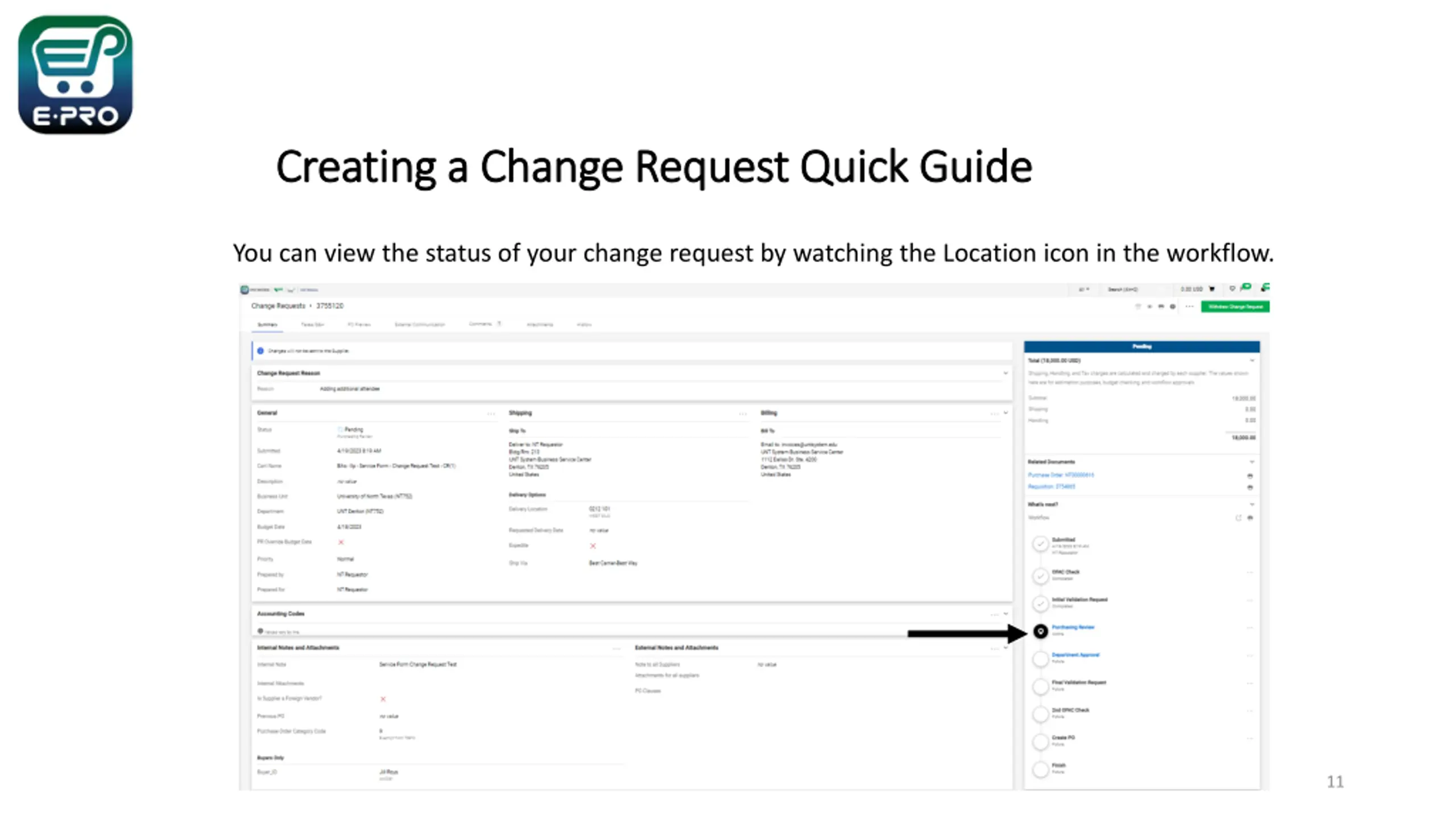Open the user profile icon in the top bar
Viewport: 1456px width, 819px height.
coord(1265,288)
